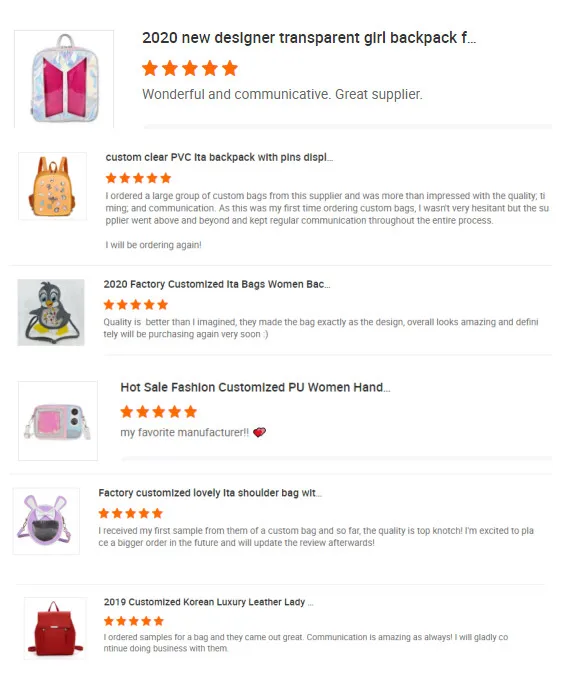Image resolution: width=562 pixels, height=680 pixels.
Task: Click the star rating under PVC Ita backpack
Action: pos(138,178)
